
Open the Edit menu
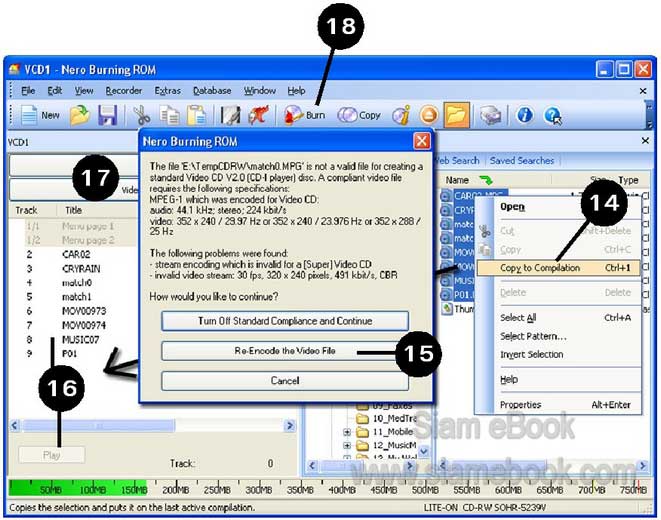pyautogui.click(x=54, y=91)
